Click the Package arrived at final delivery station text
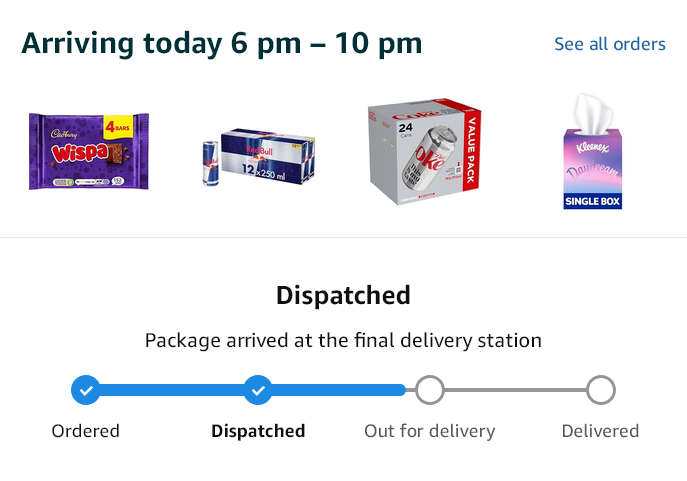 click(x=344, y=340)
